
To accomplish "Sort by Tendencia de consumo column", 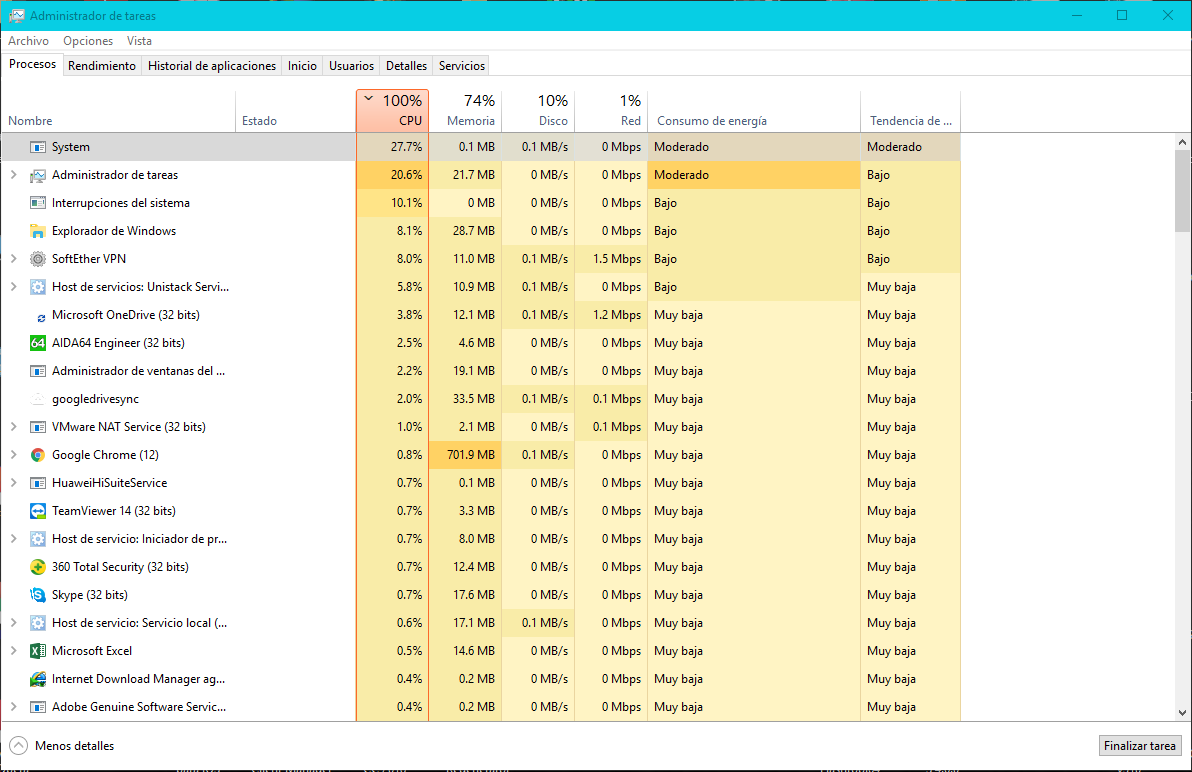I will tap(911, 111).
